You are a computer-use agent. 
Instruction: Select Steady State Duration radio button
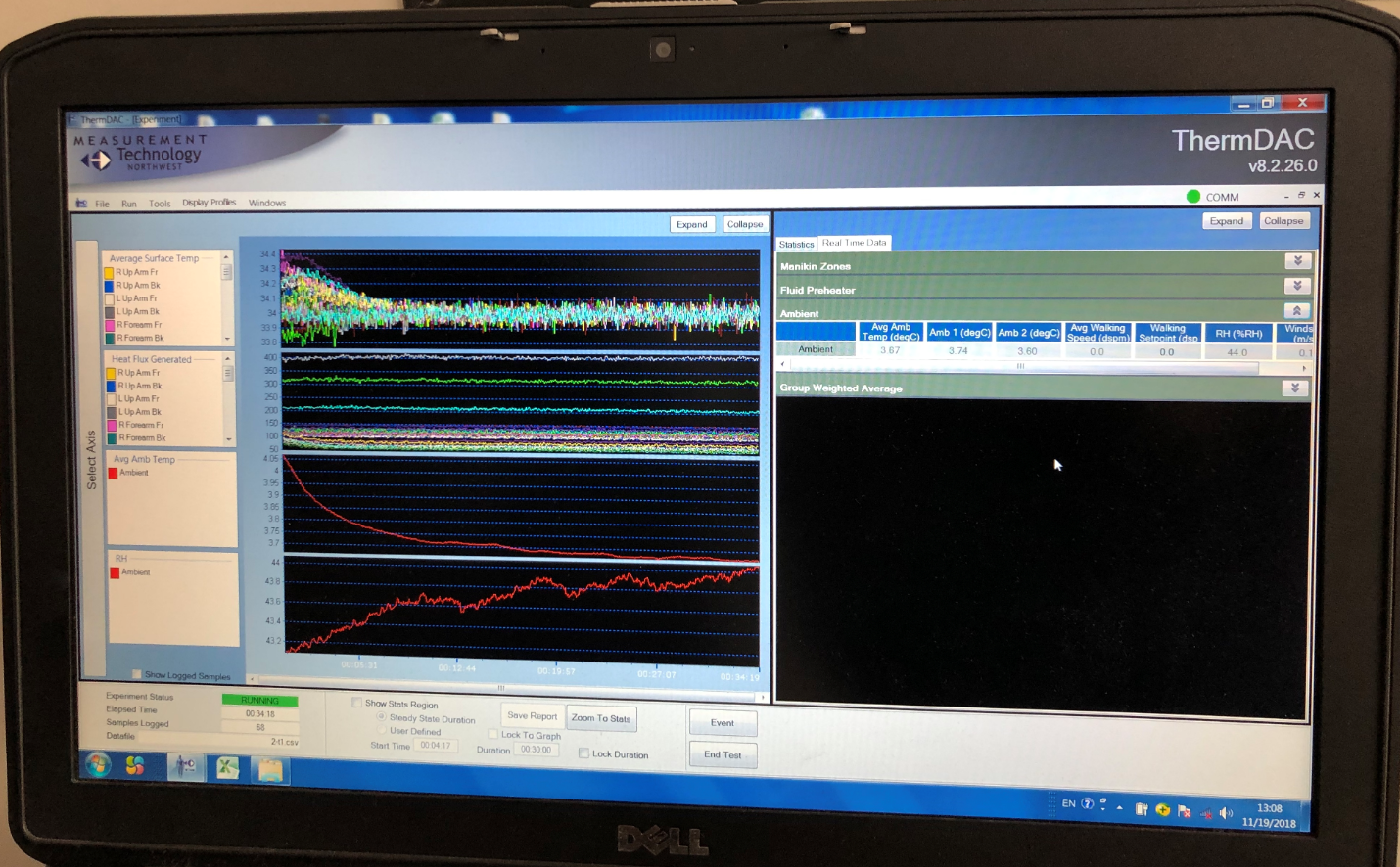pos(381,717)
